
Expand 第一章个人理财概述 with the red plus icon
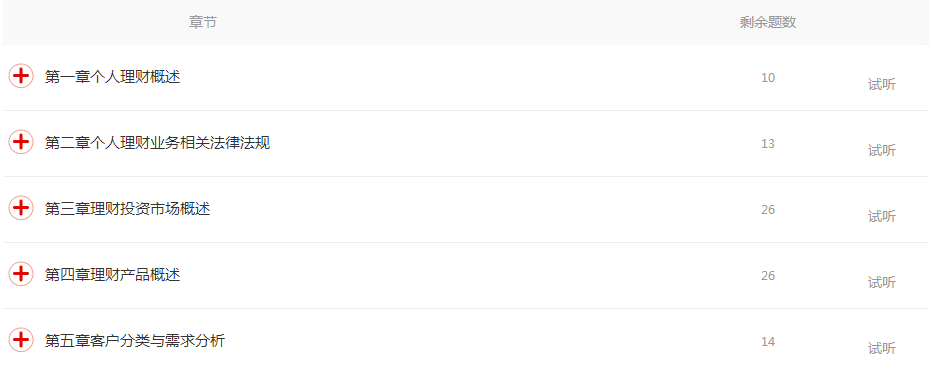[x=21, y=76]
